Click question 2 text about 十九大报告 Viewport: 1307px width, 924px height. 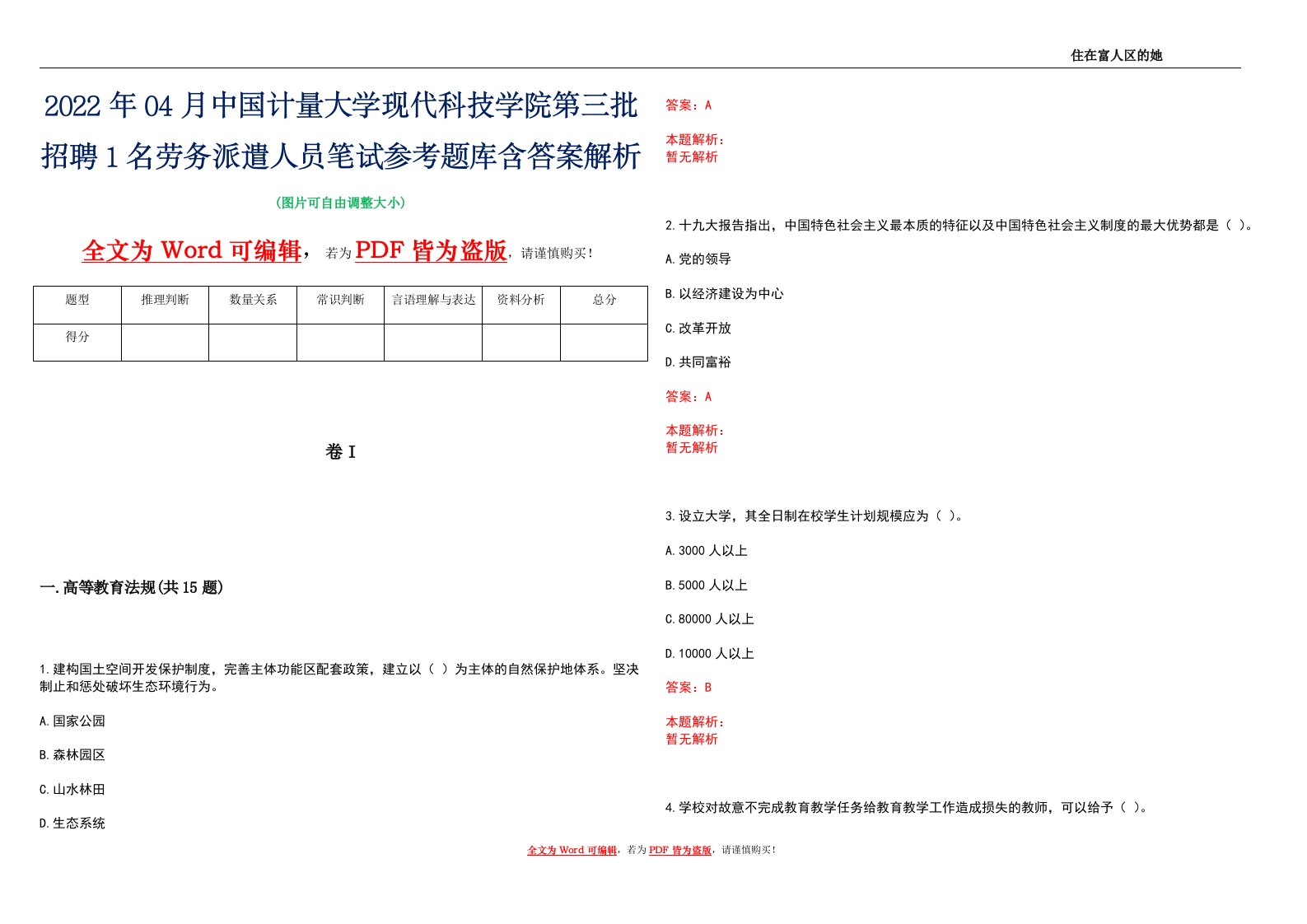pos(959,225)
